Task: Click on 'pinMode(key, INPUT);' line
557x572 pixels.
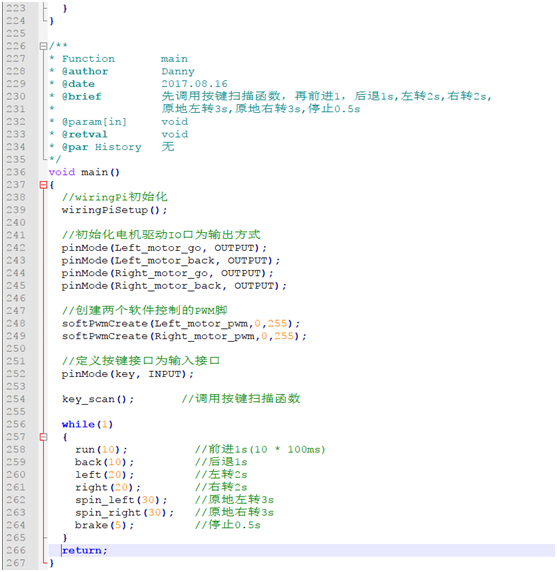Action: click(128, 374)
